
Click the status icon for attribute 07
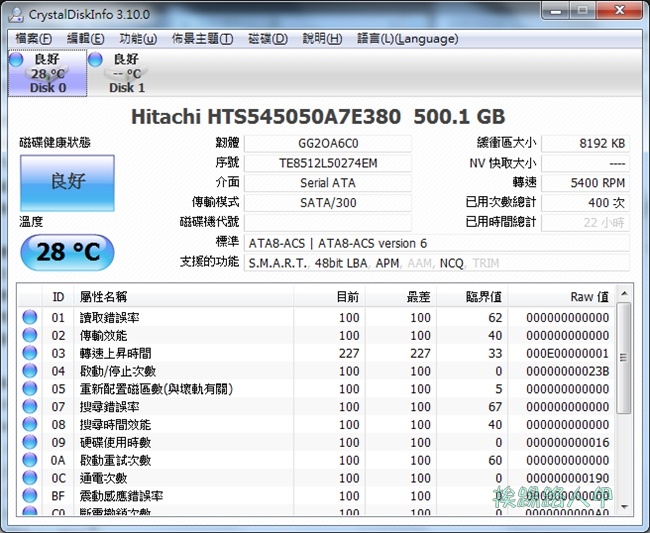[x=29, y=406]
